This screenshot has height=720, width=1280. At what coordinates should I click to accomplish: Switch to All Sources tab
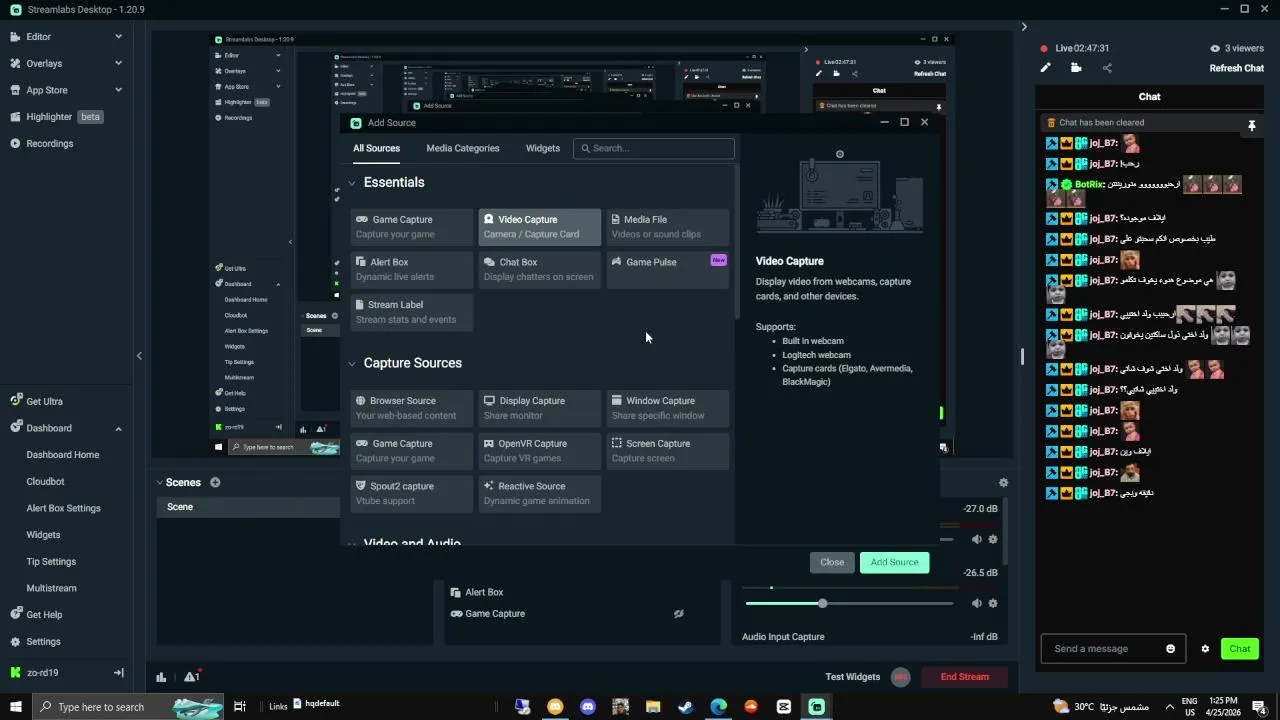pos(376,148)
